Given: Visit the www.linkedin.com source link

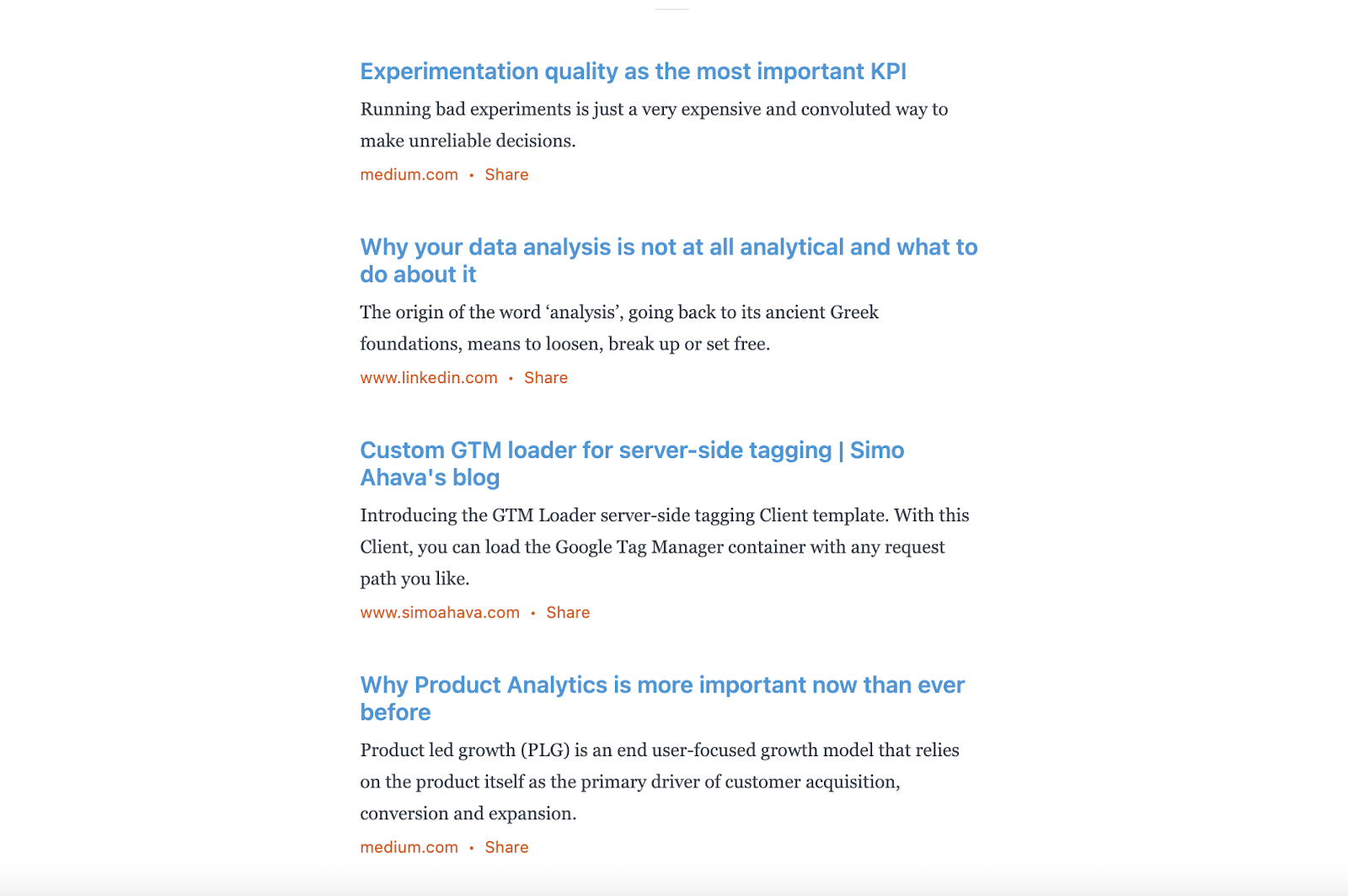Looking at the screenshot, I should point(429,377).
